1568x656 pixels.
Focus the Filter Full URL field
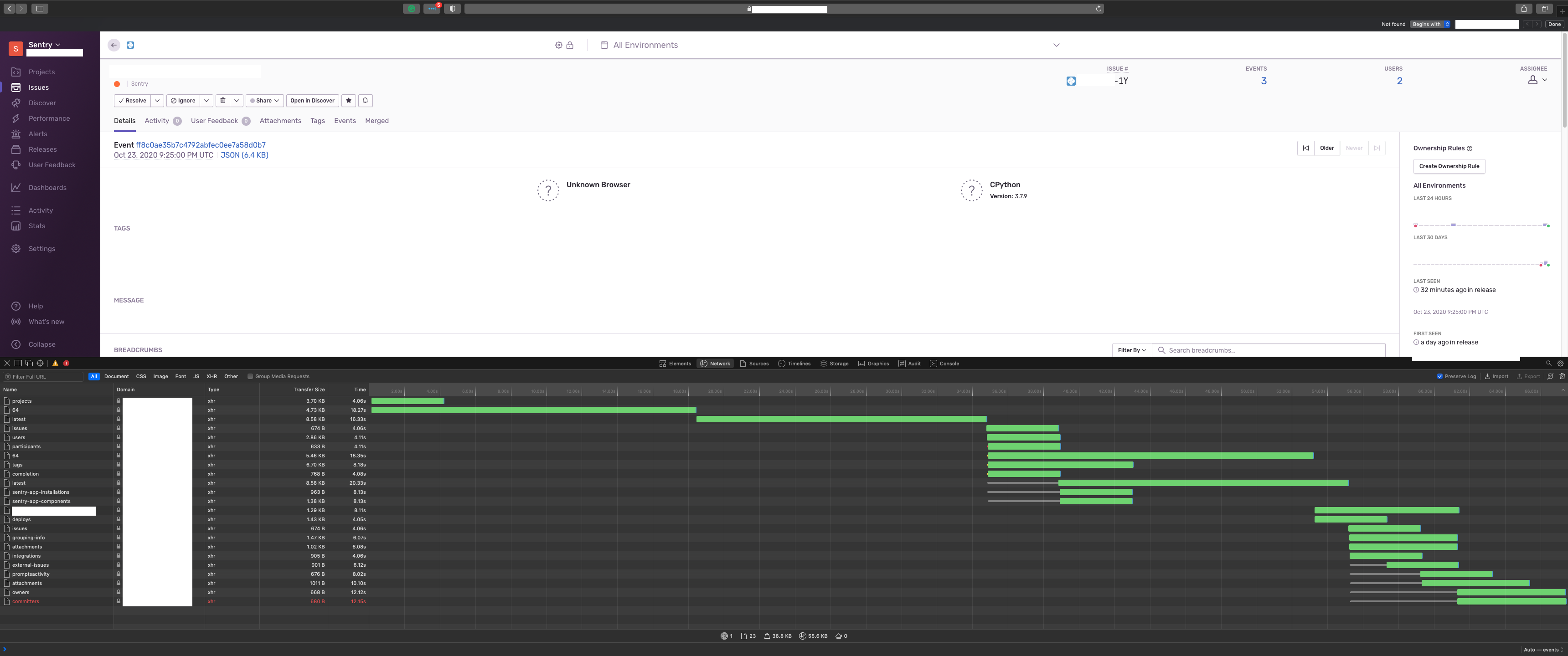click(43, 376)
